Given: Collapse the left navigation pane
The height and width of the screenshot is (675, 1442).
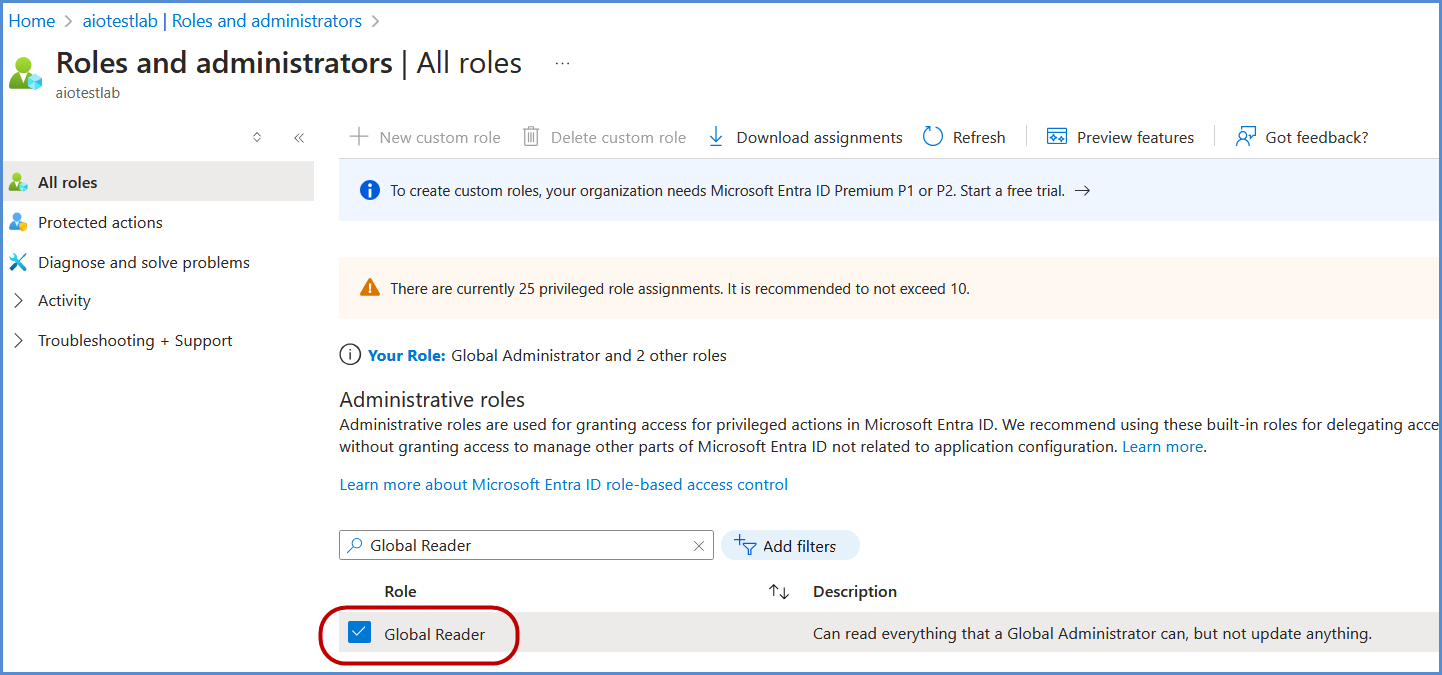Looking at the screenshot, I should [298, 138].
